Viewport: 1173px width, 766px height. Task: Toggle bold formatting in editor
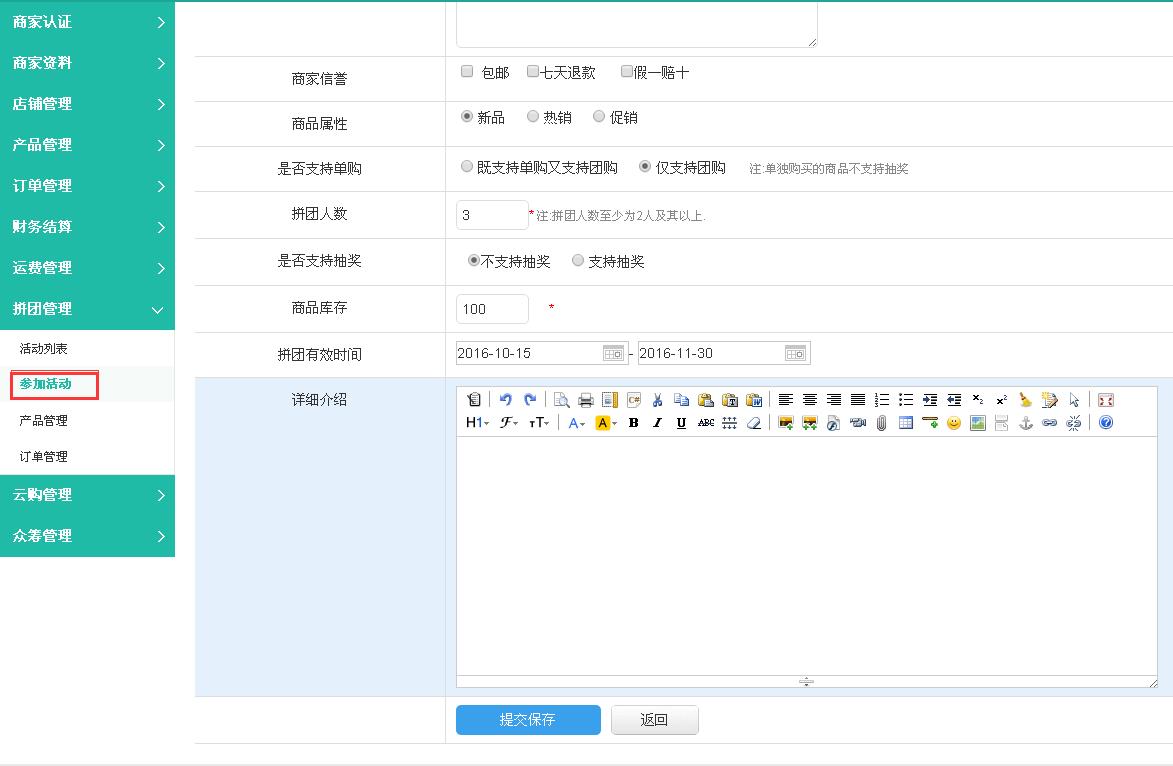pos(633,423)
